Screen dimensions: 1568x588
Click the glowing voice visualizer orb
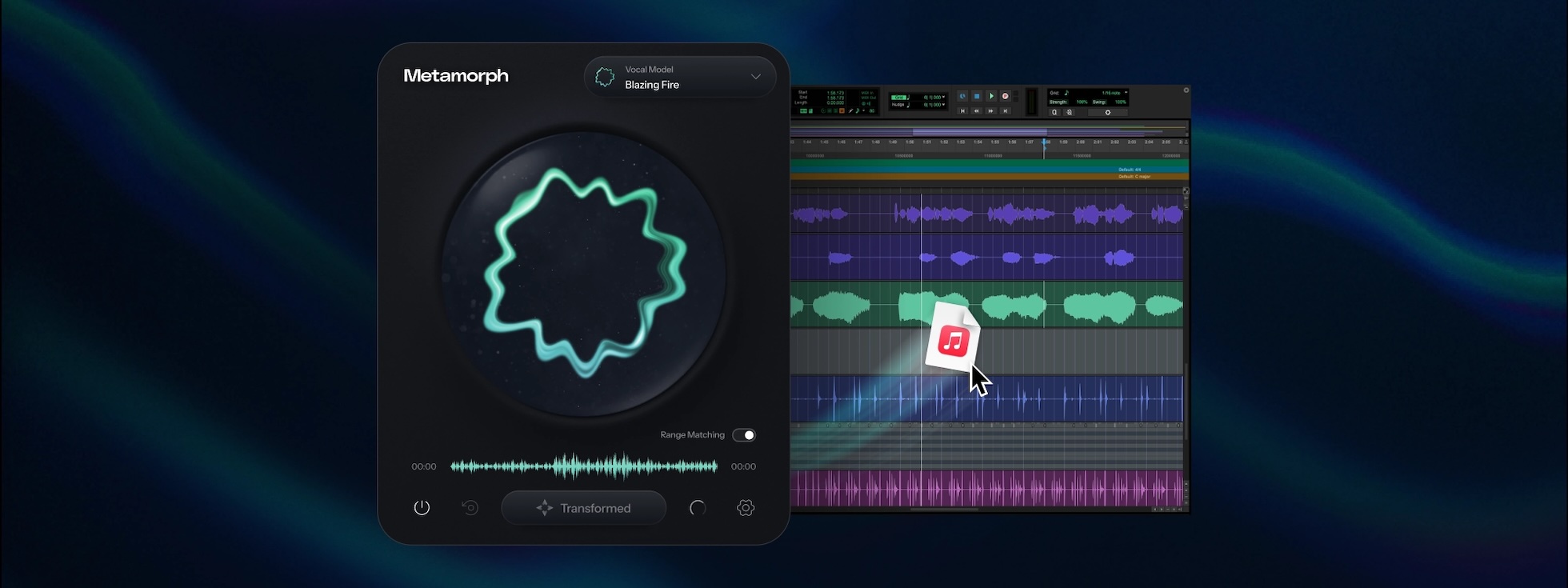tap(584, 274)
